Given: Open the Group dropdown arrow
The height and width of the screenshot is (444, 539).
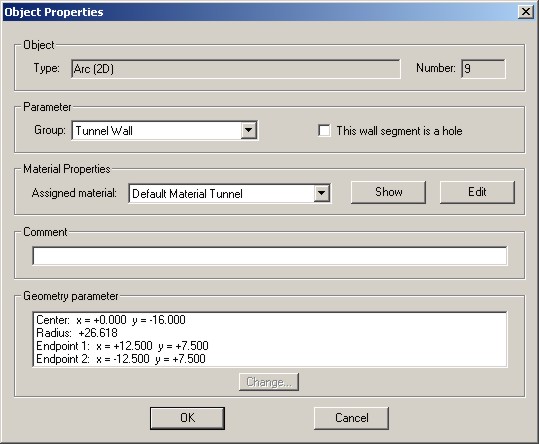Looking at the screenshot, I should (x=249, y=130).
